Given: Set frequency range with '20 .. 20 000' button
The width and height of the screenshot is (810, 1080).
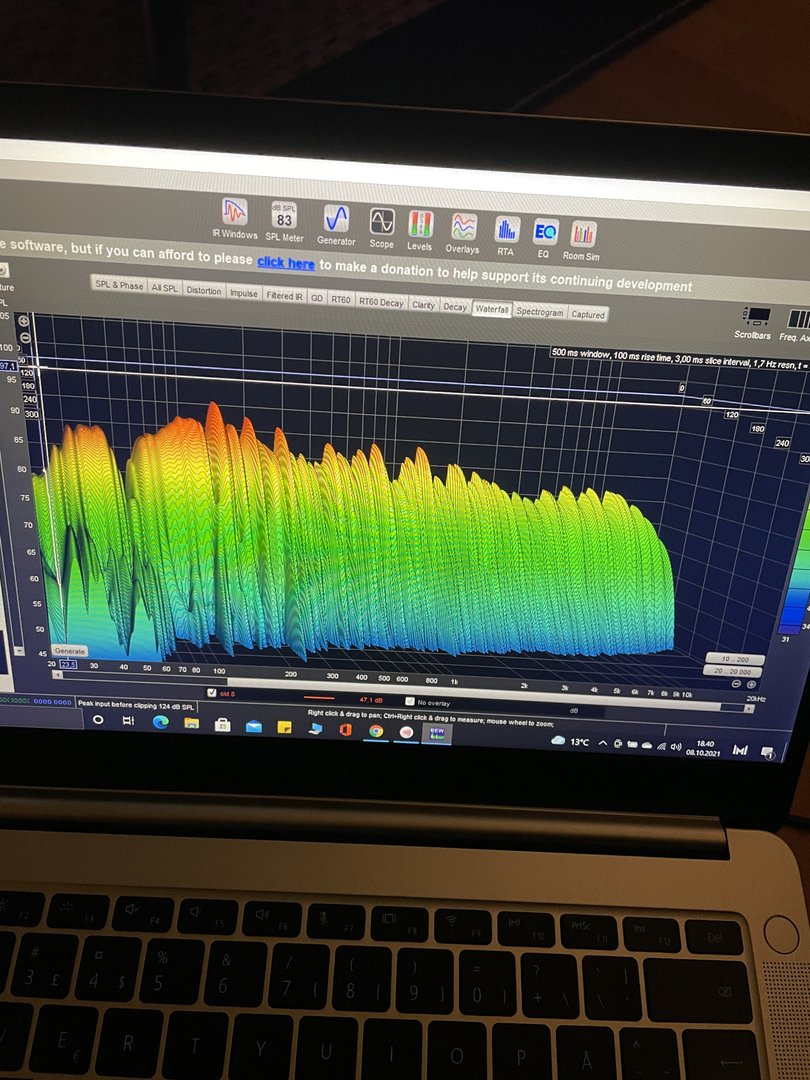Looking at the screenshot, I should point(732,671).
